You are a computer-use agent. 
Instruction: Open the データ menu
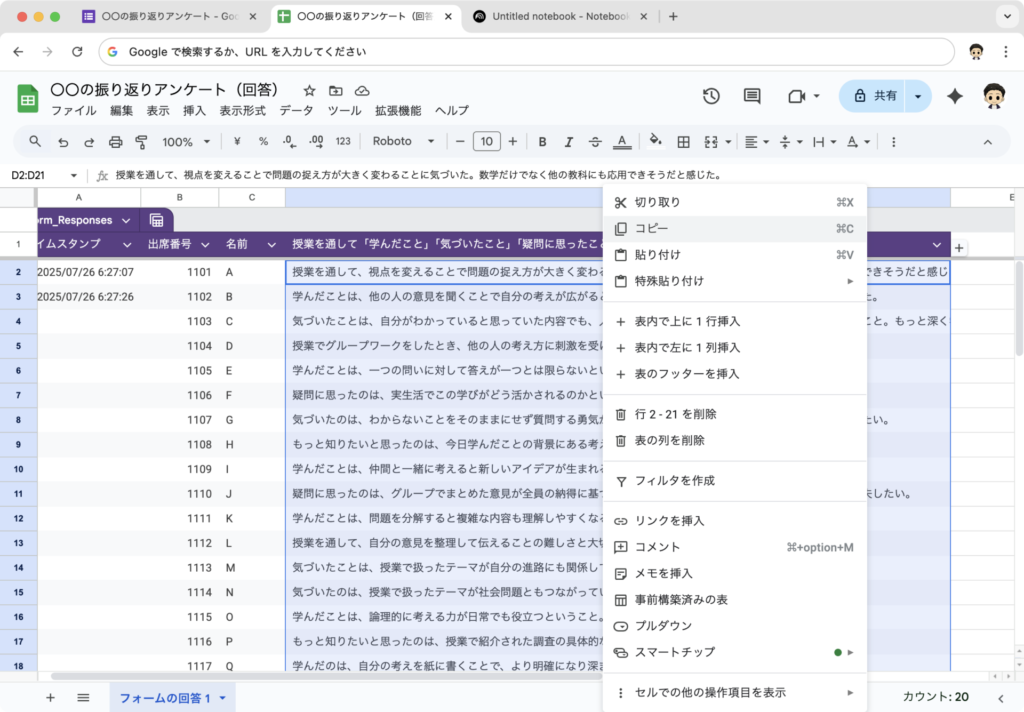coord(296,110)
